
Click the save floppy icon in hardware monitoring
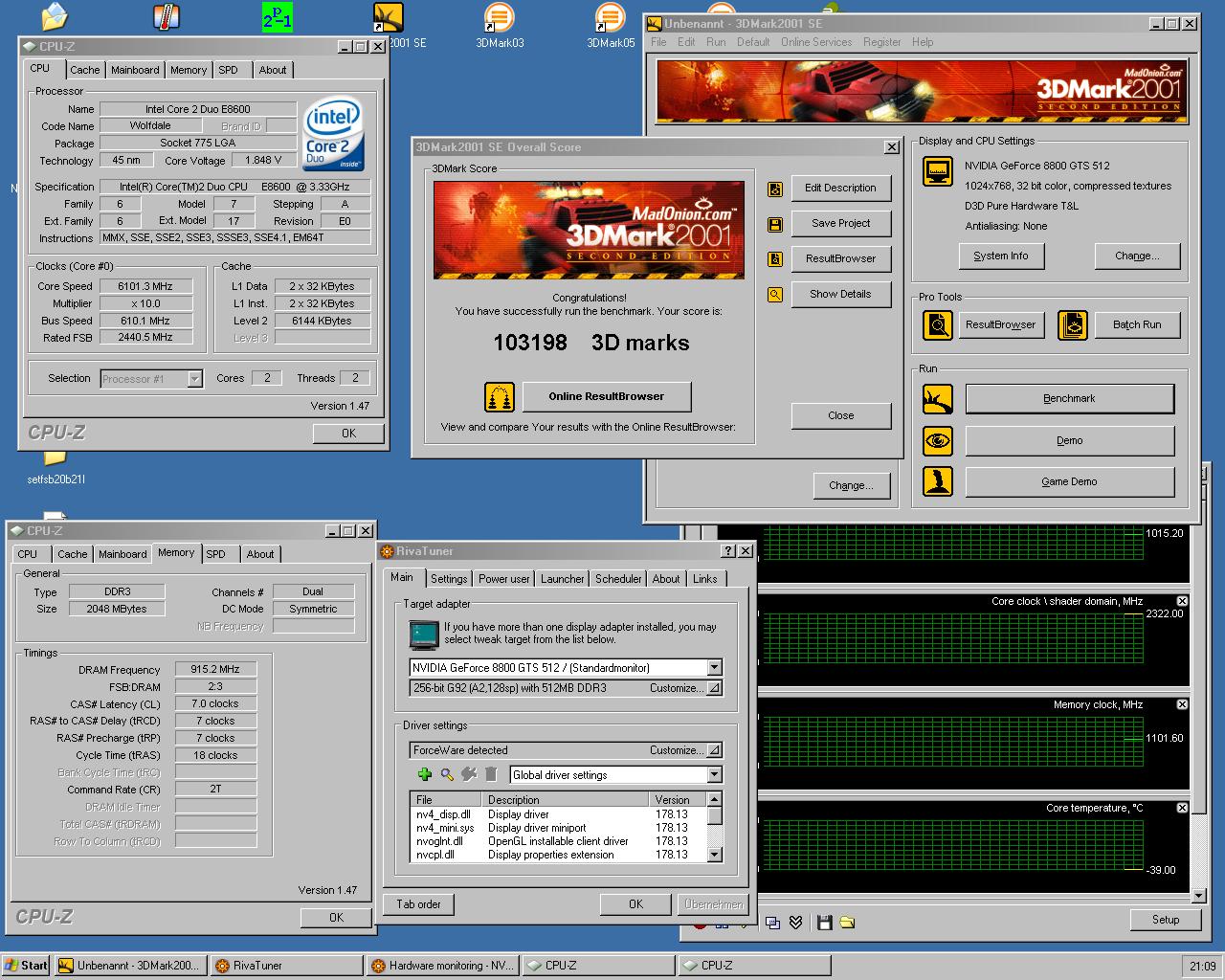tap(824, 923)
